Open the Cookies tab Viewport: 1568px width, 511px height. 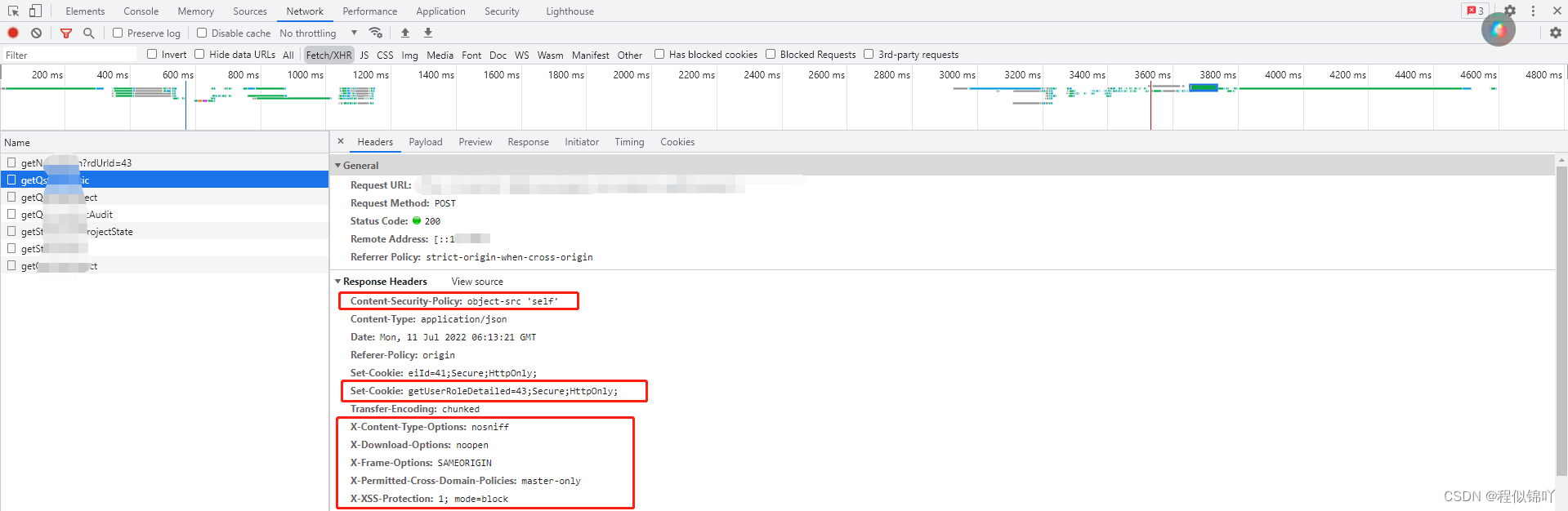point(677,141)
